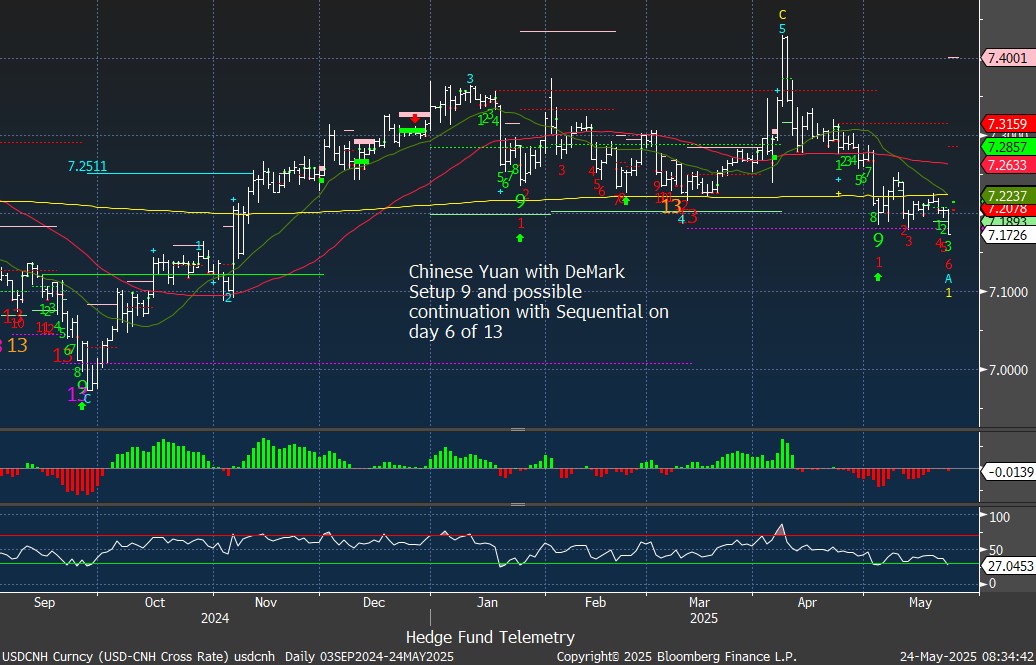This screenshot has width=1036, height=665.
Task: Click the green up arrow below September low
Action: click(x=82, y=406)
